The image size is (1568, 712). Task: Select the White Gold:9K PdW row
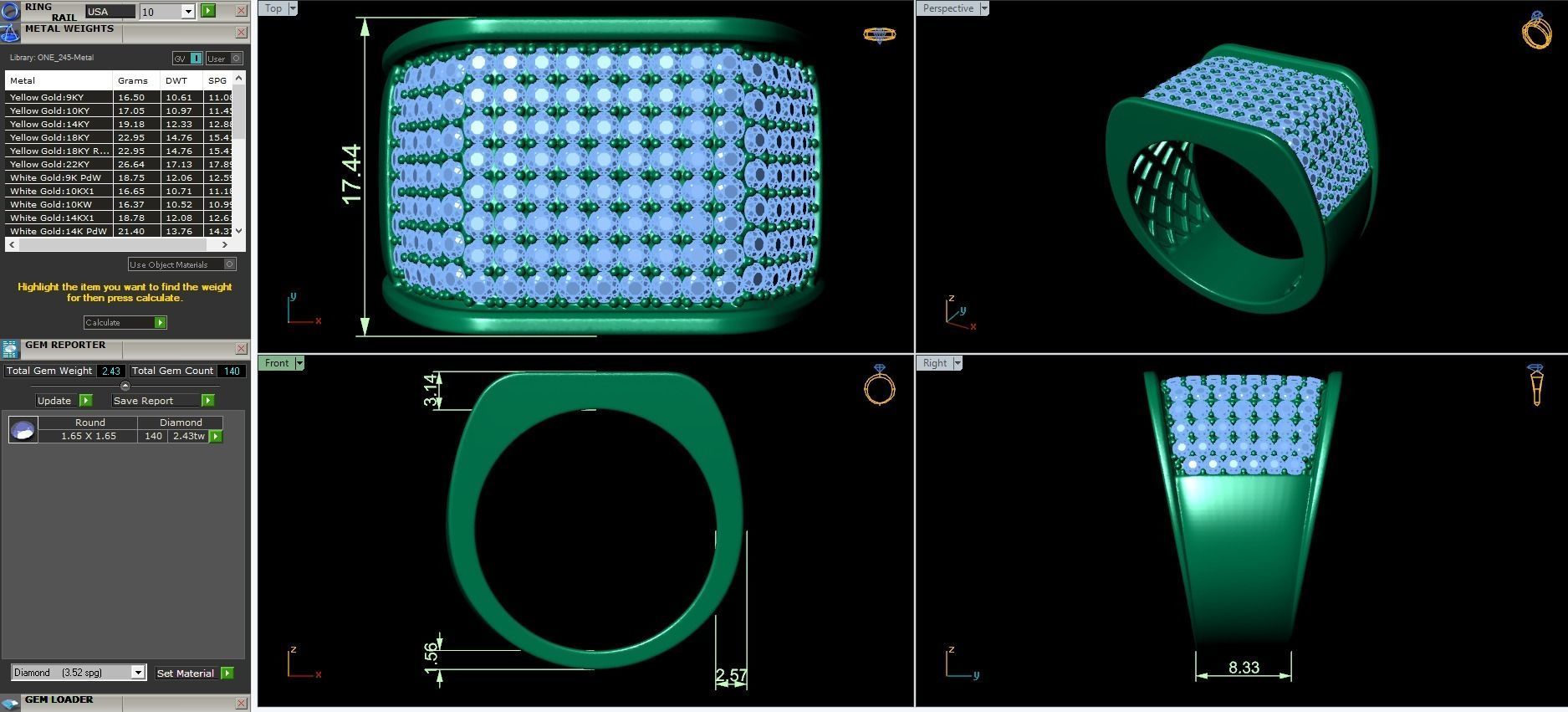click(x=120, y=177)
